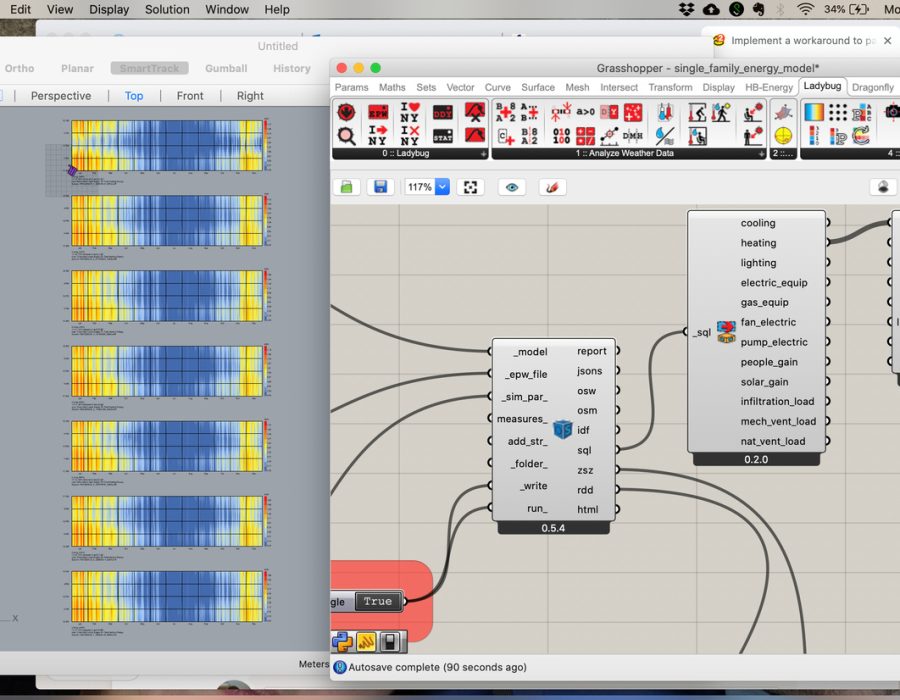Toggle the eye preview button

[x=512, y=187]
